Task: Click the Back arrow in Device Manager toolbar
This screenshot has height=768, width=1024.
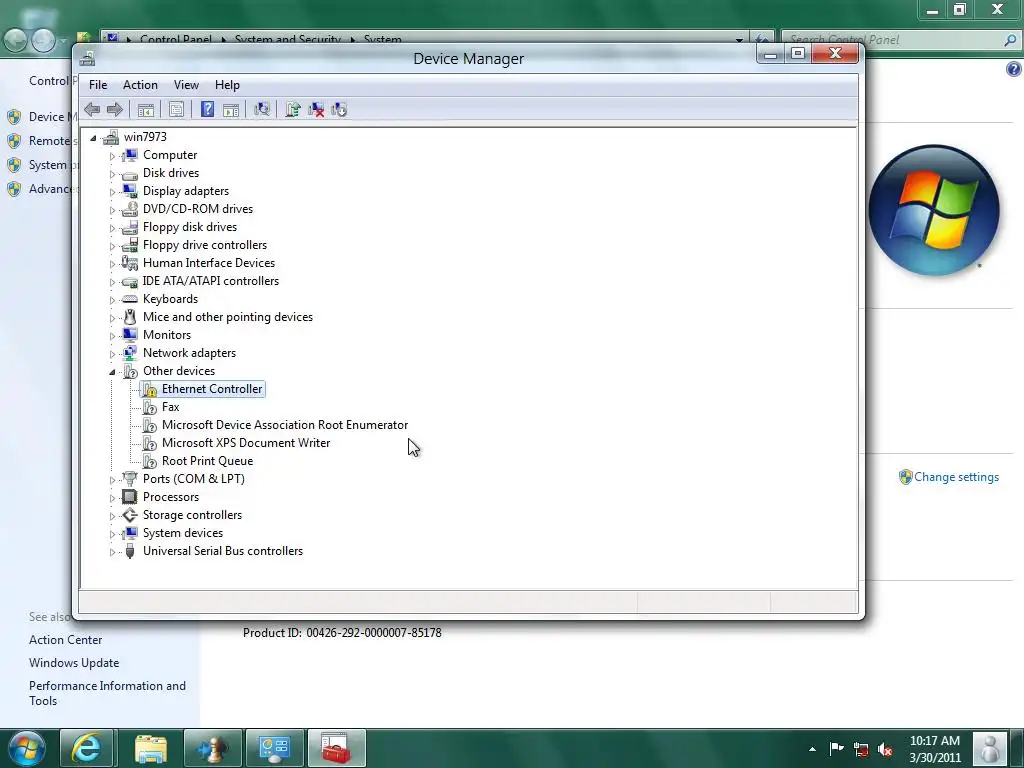Action: tap(92, 110)
